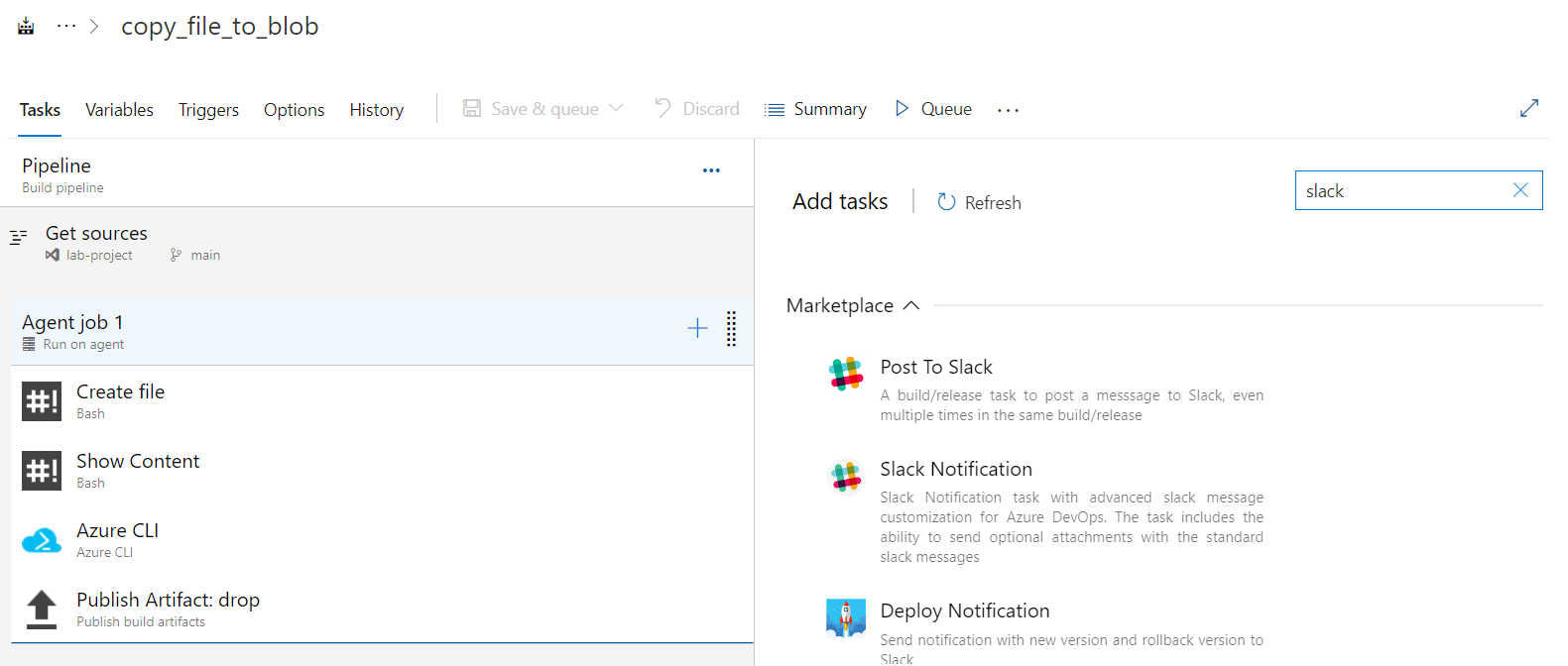
Task: Click the lab-project repository label
Action: pyautogui.click(x=99, y=255)
